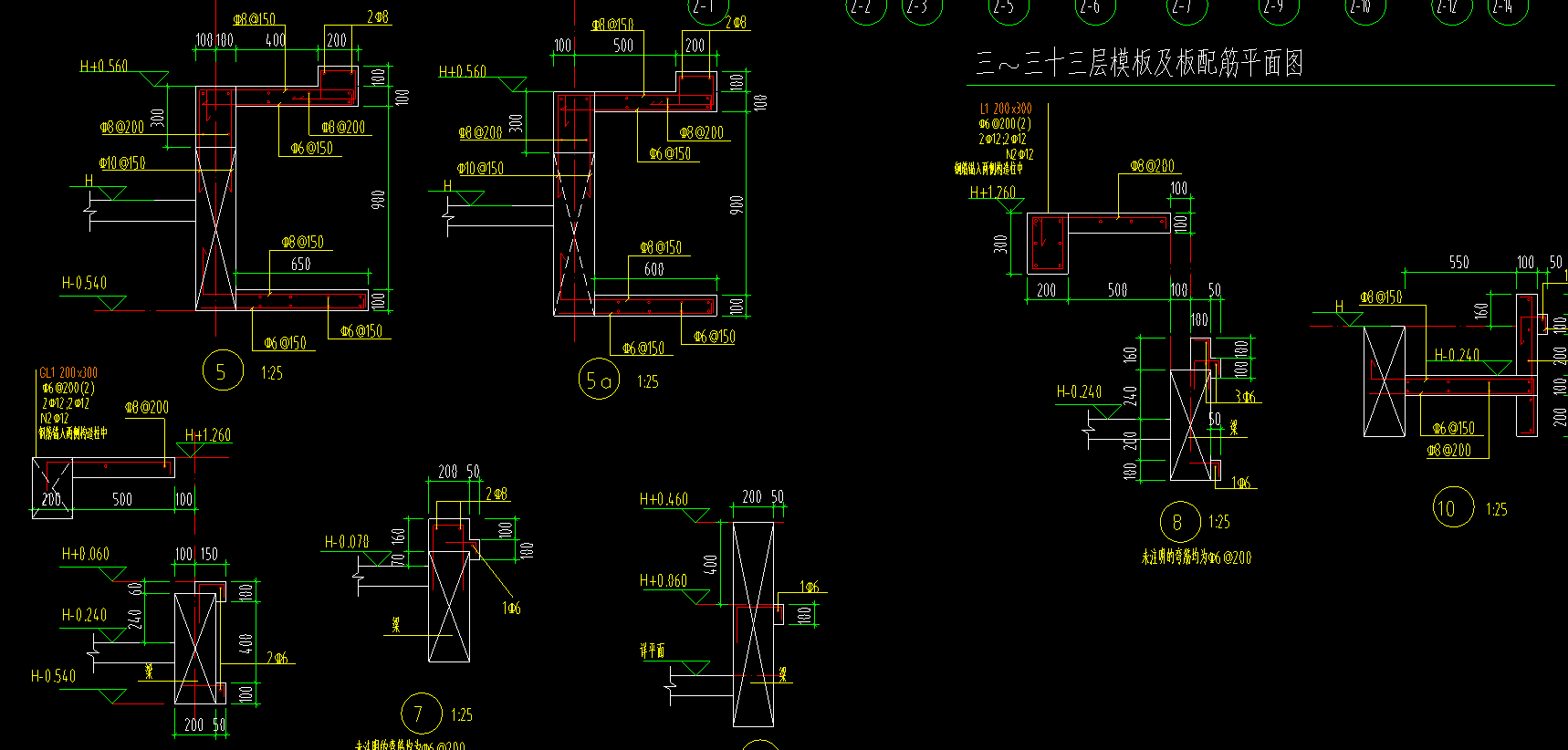Pick the 300 vertical dimension of L1 section
The height and width of the screenshot is (750, 1568).
pyautogui.click(x=1001, y=244)
